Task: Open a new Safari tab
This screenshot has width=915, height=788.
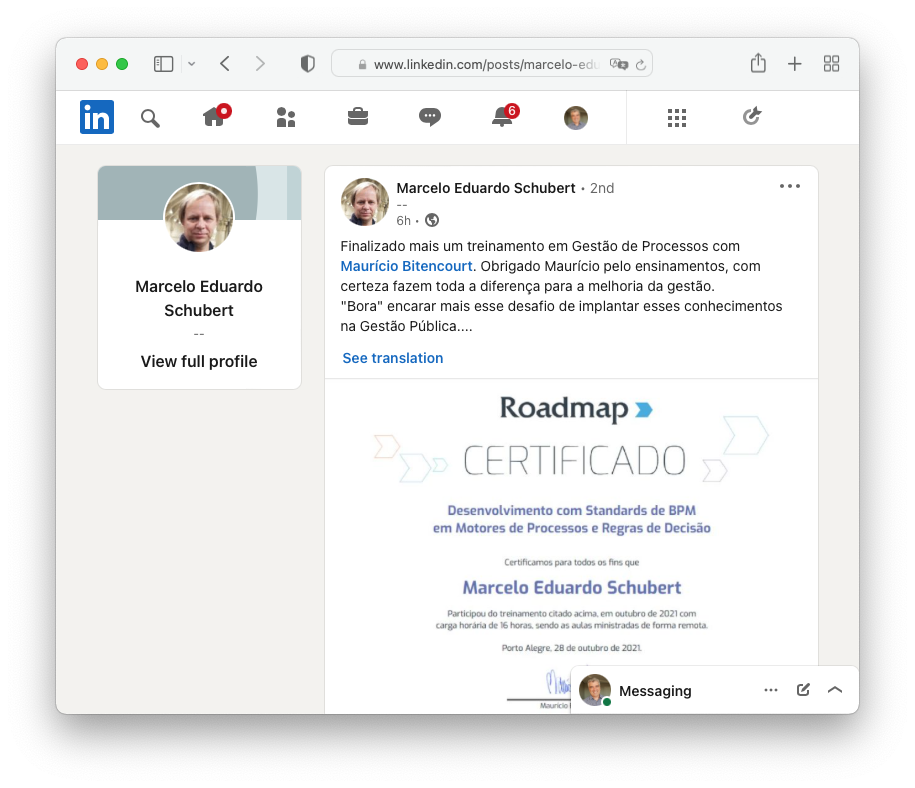Action: 795,64
